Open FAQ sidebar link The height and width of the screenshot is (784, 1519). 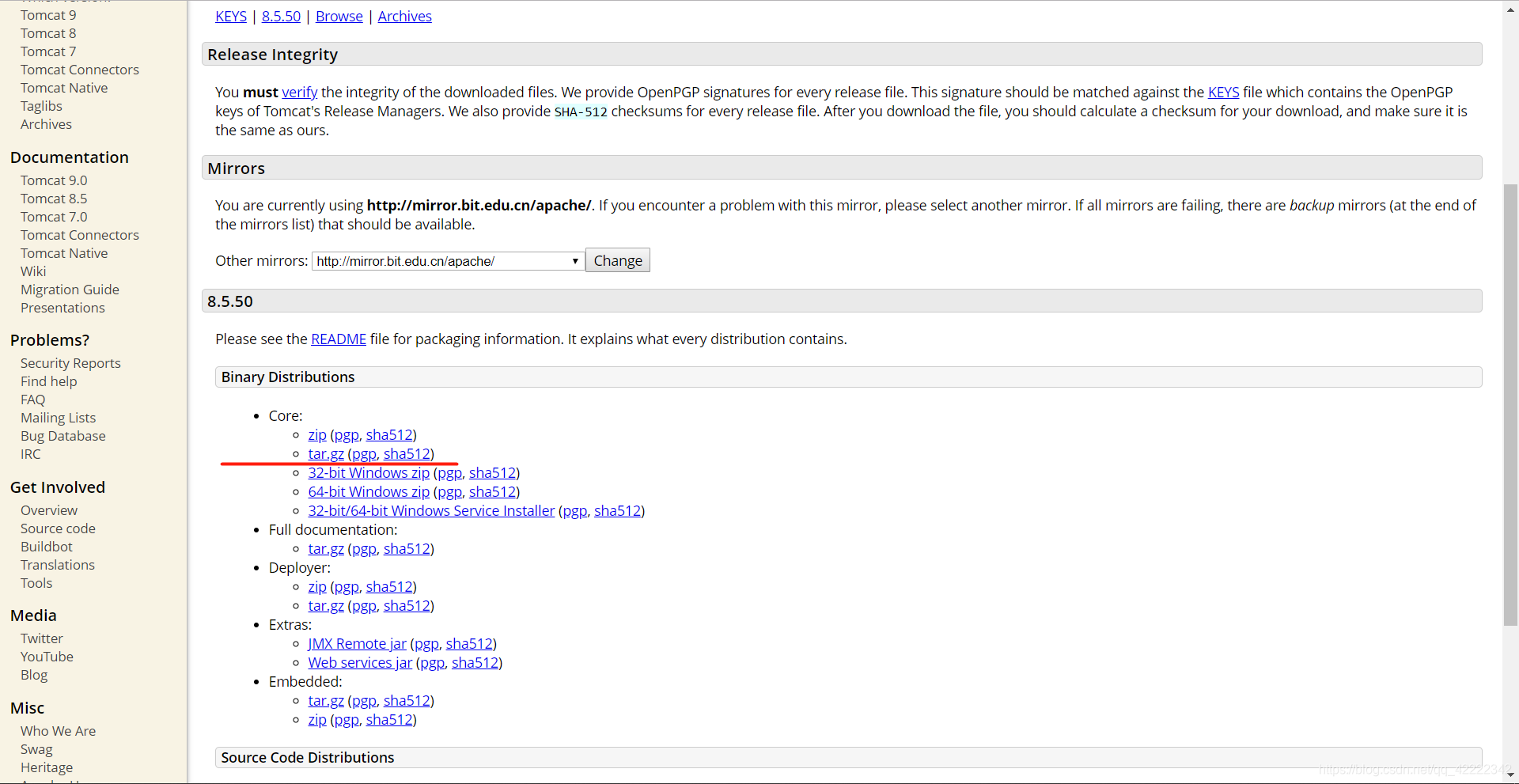33,400
